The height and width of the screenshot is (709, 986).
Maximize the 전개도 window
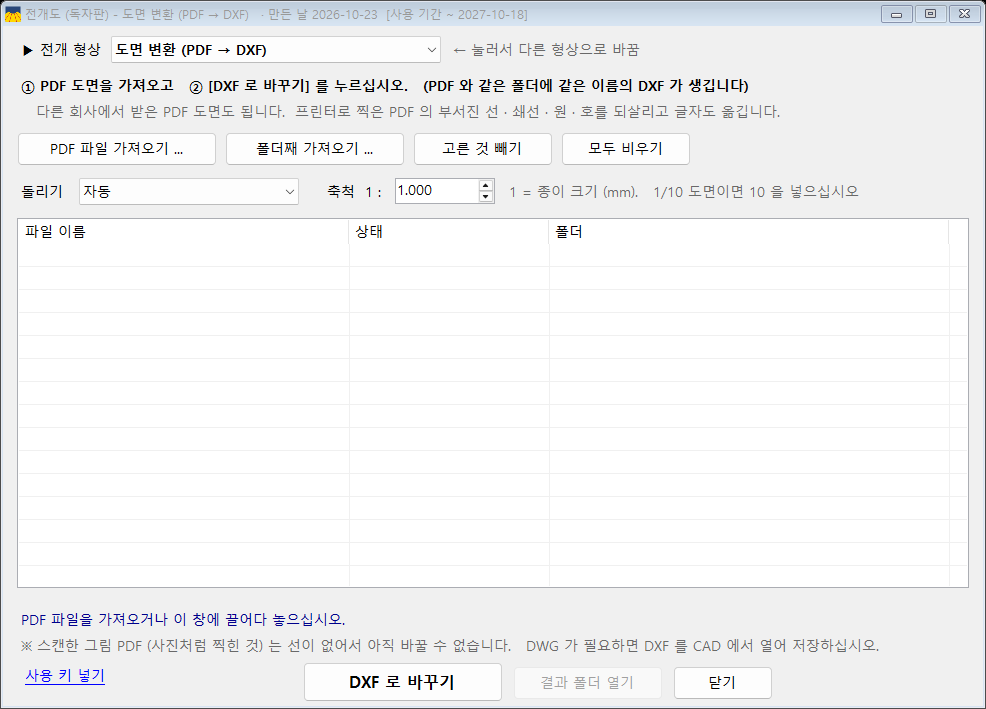pyautogui.click(x=931, y=14)
